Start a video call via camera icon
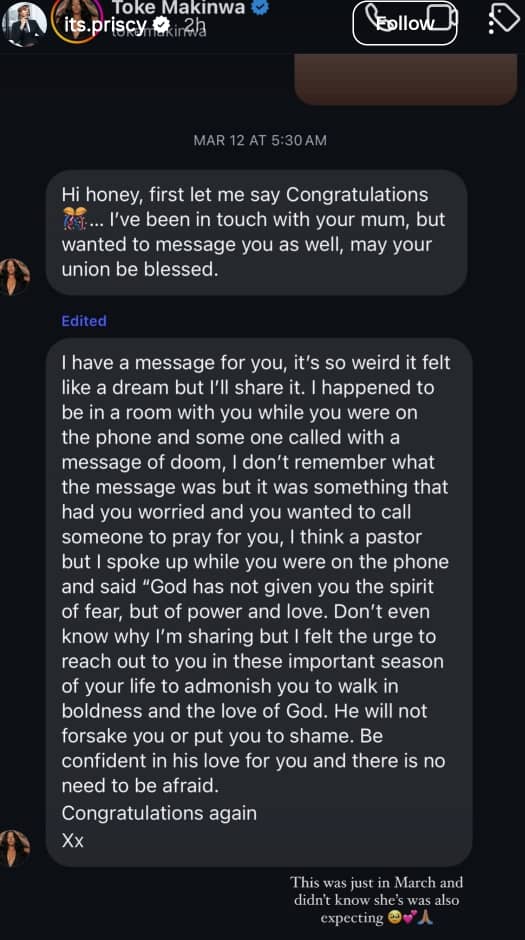 click(x=443, y=18)
